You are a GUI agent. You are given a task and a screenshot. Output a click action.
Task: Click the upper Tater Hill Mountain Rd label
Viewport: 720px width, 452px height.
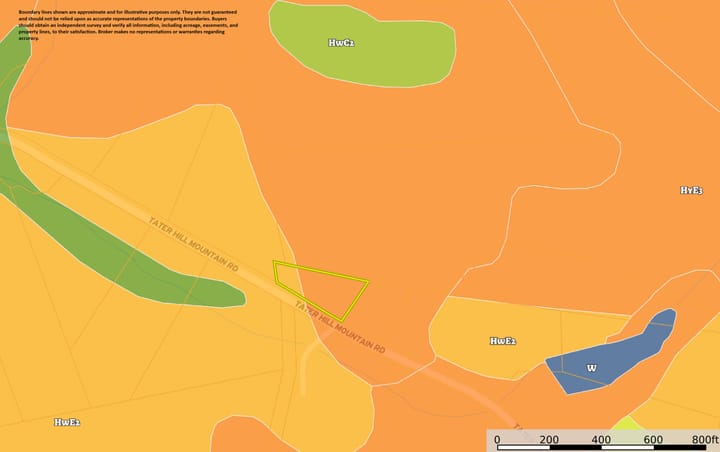pos(193,244)
